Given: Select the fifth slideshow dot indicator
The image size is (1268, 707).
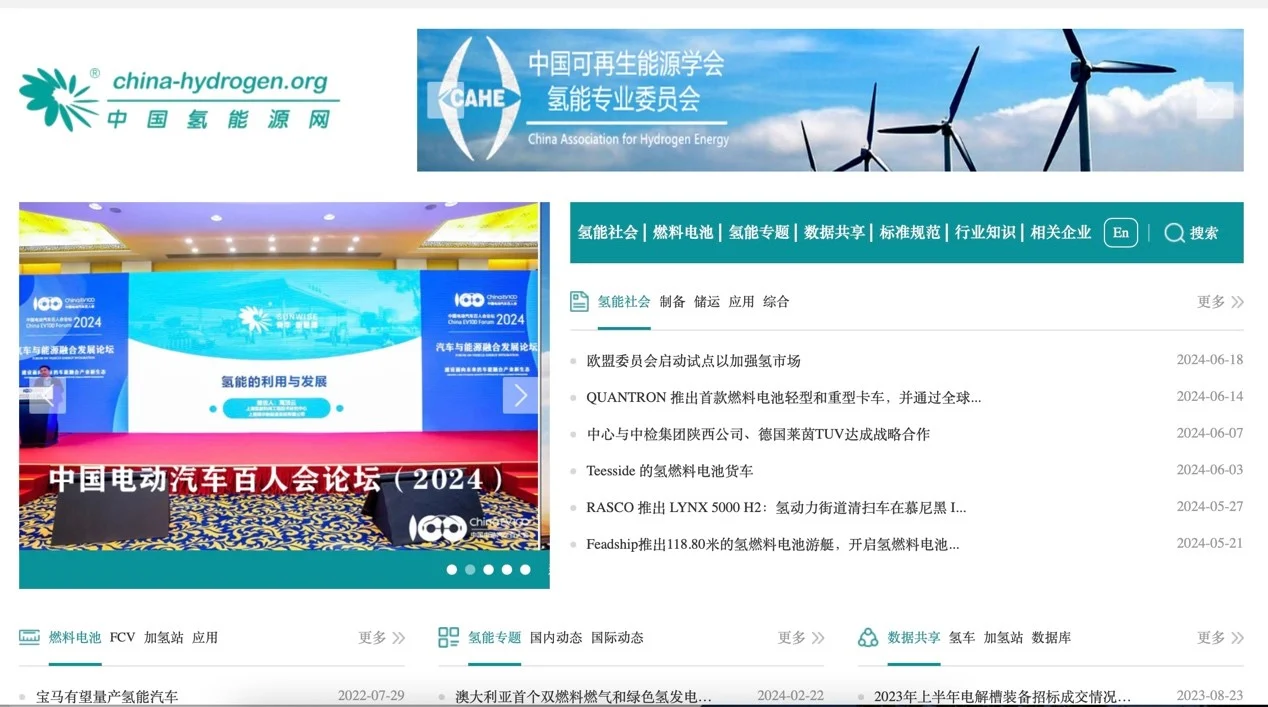Looking at the screenshot, I should coord(525,570).
